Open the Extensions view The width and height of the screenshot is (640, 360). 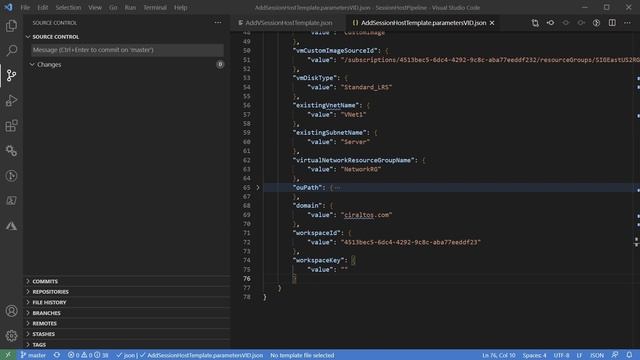11,125
